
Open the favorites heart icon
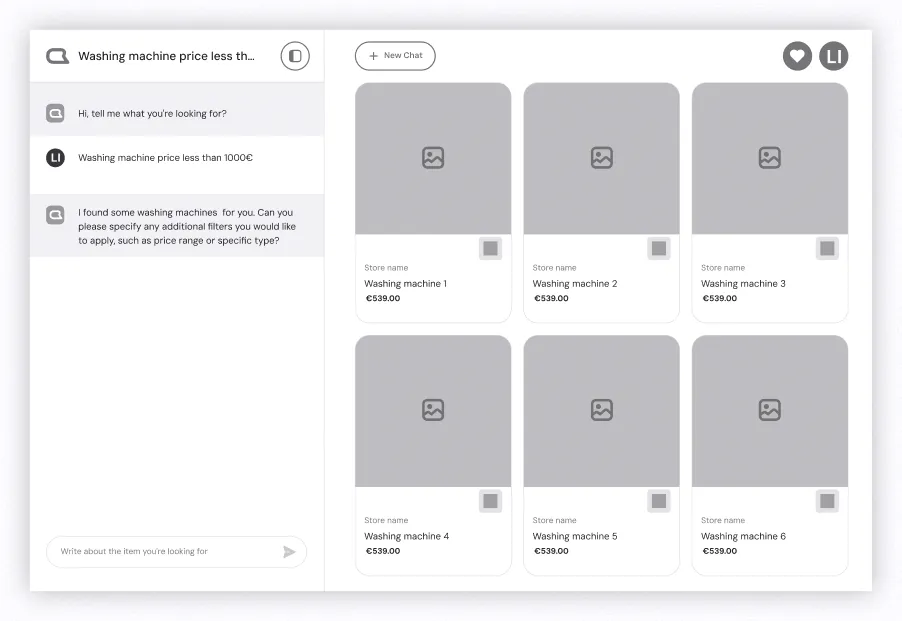(797, 56)
